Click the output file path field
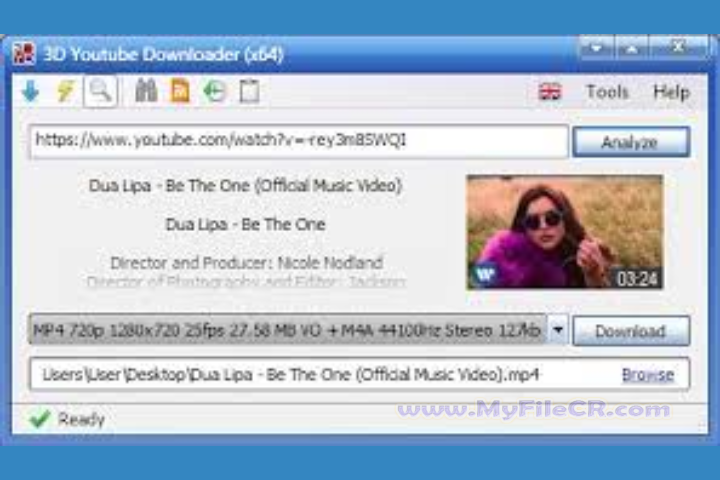 pos(359,374)
